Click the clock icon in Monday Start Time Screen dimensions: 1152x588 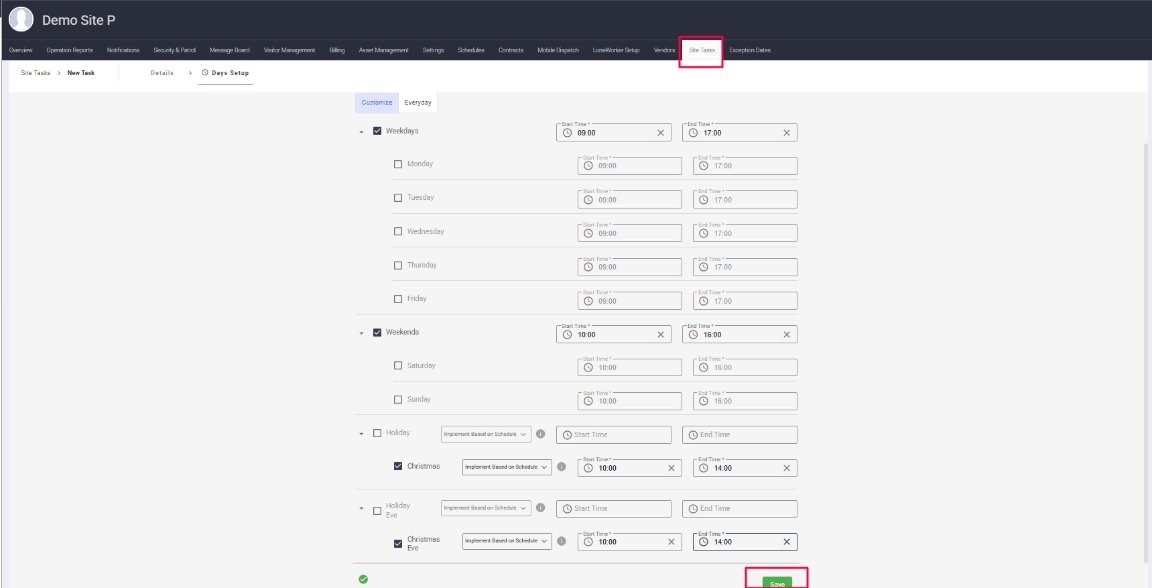tap(588, 165)
